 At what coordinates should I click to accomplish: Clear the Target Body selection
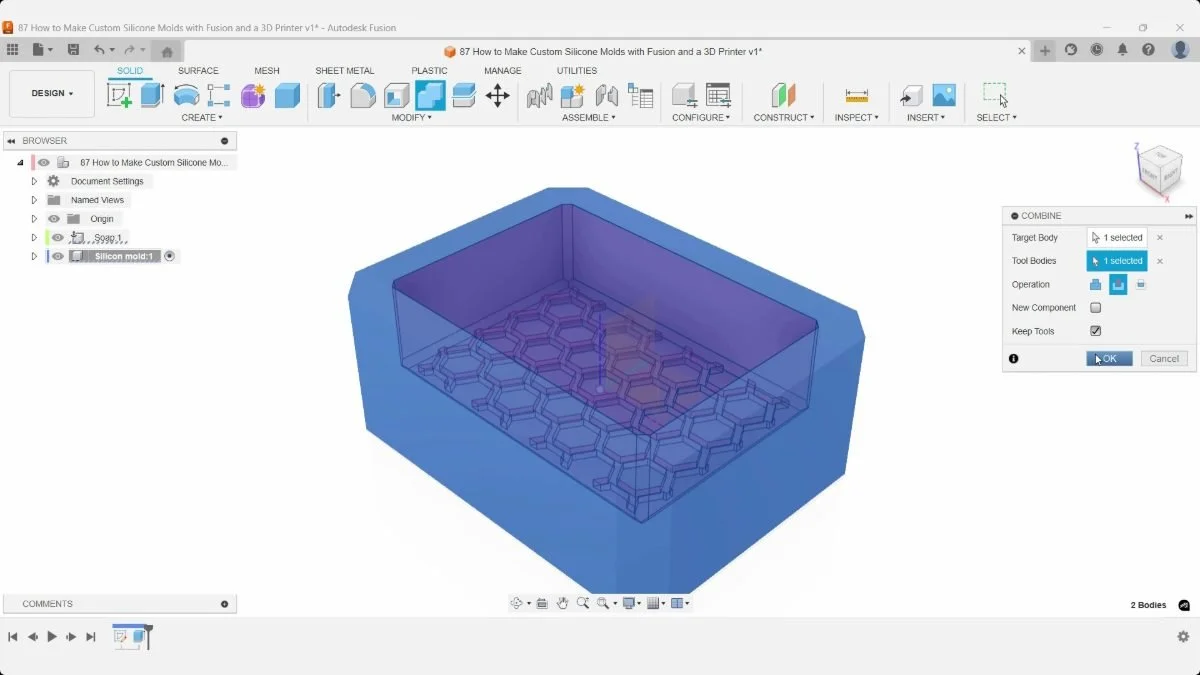coord(1160,238)
